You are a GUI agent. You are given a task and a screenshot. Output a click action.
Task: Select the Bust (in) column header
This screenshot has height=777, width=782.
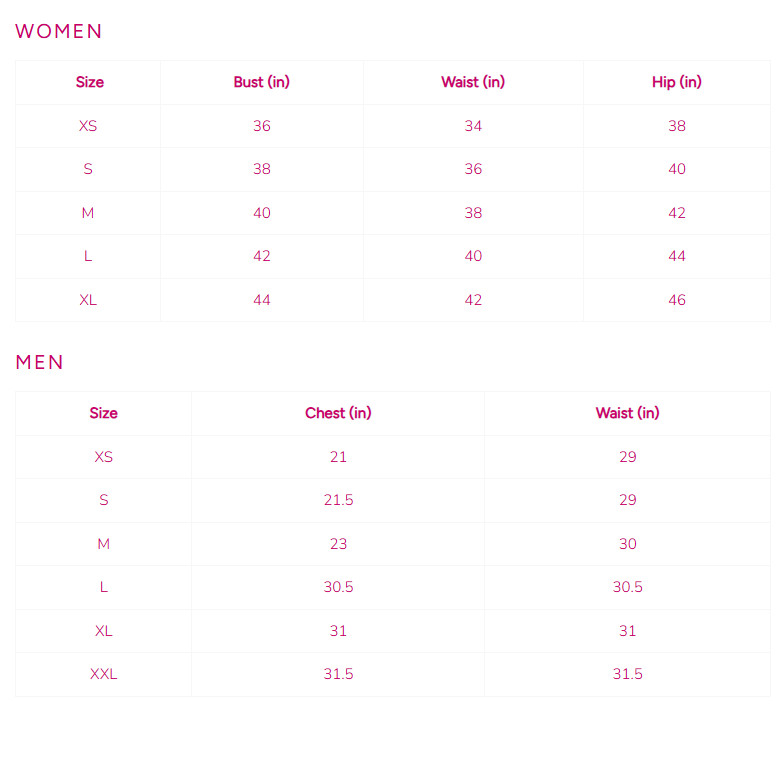262,82
